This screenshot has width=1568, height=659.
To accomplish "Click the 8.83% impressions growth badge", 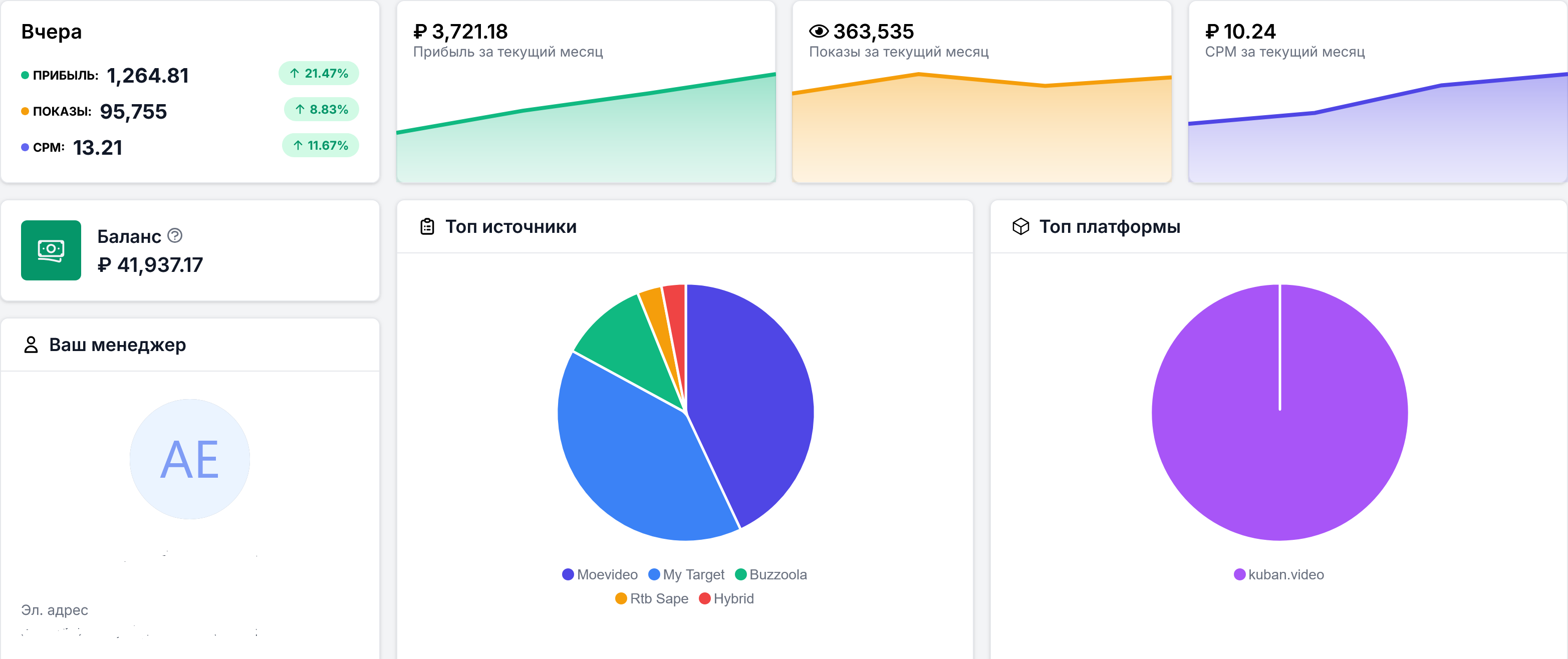I will click(322, 110).
